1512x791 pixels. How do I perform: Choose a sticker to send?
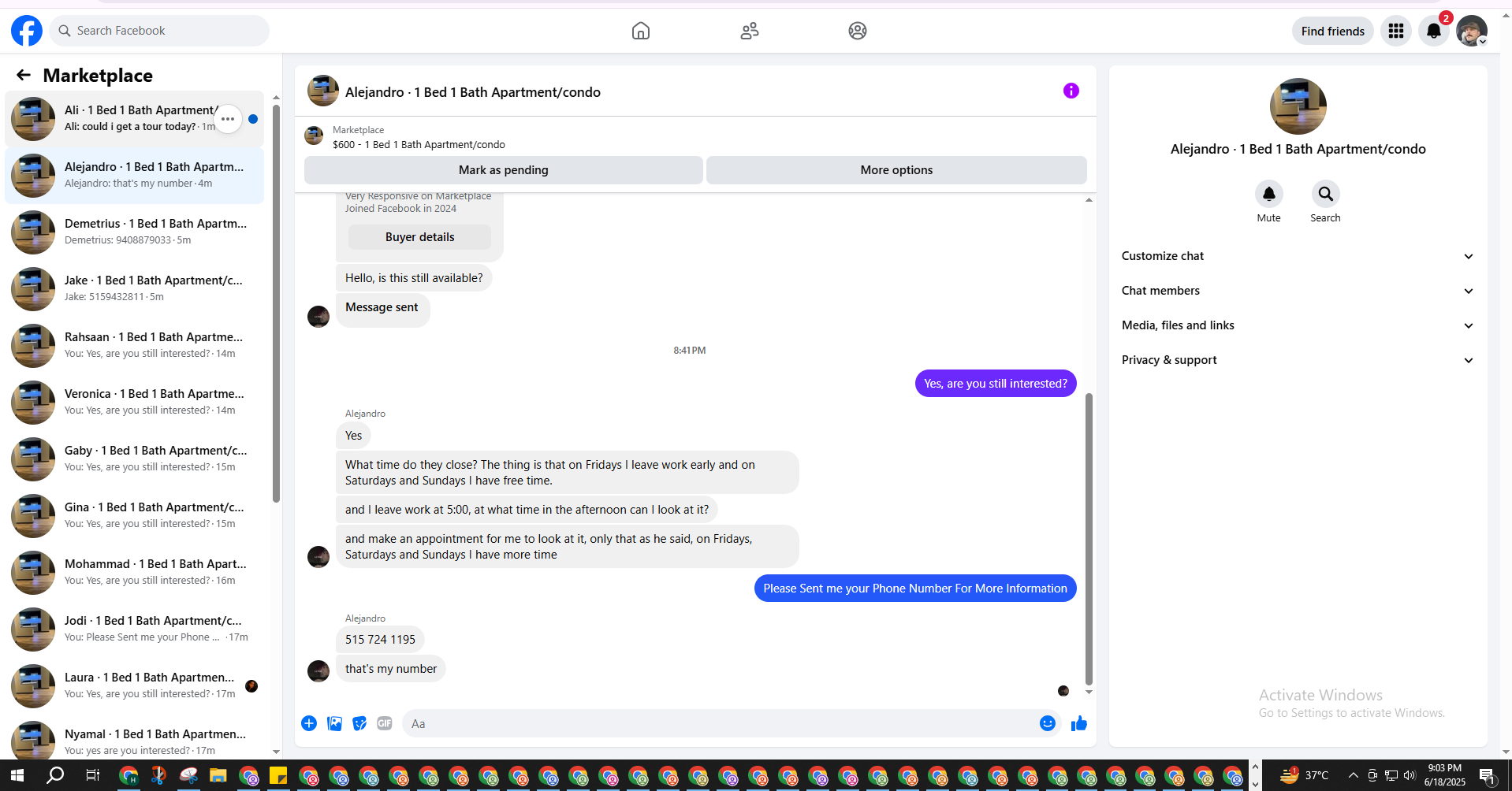359,723
